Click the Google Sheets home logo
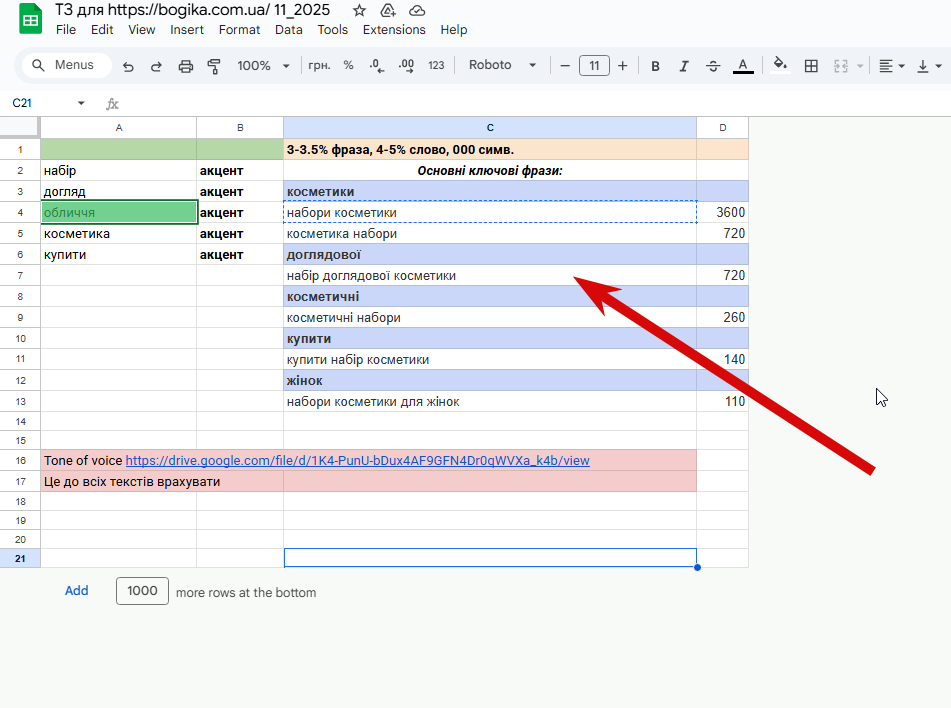This screenshot has height=708, width=951. [x=30, y=20]
